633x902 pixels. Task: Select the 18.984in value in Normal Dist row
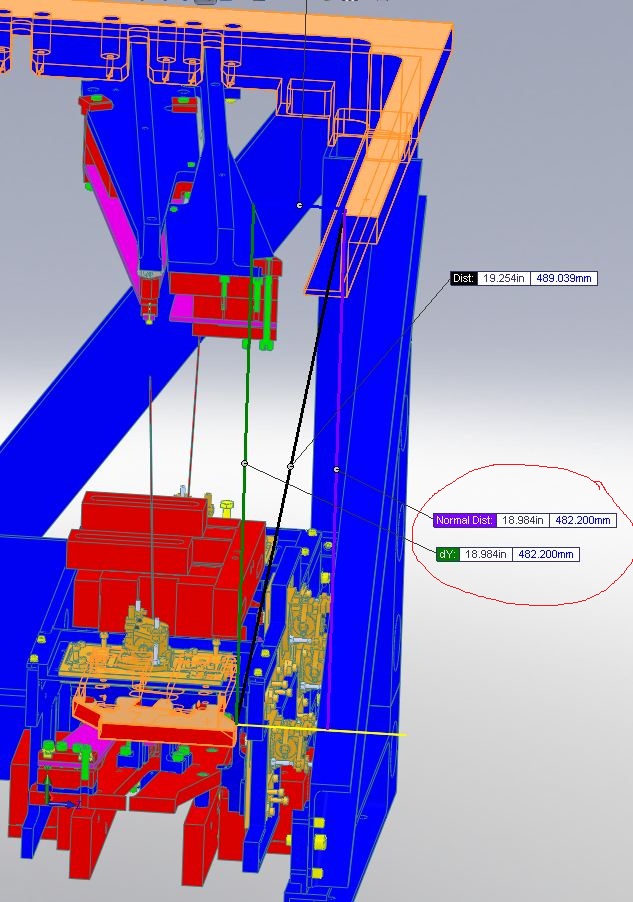click(523, 520)
